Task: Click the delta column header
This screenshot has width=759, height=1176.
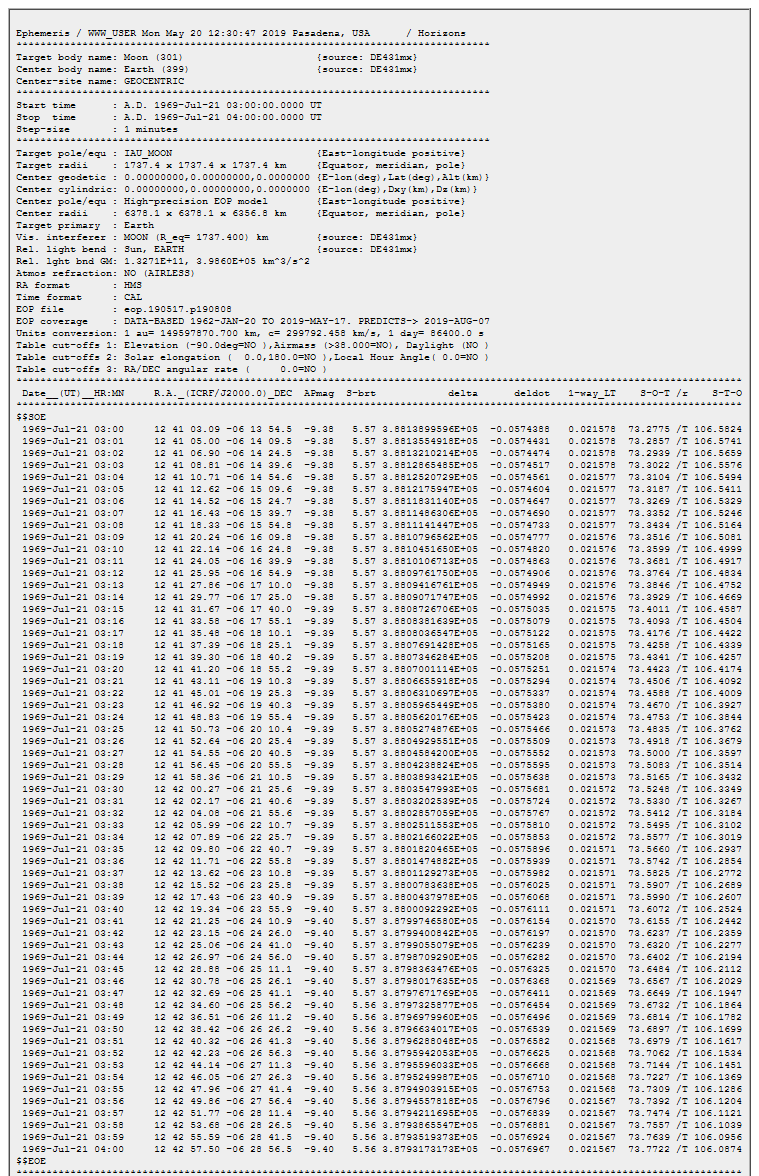Action: point(462,393)
